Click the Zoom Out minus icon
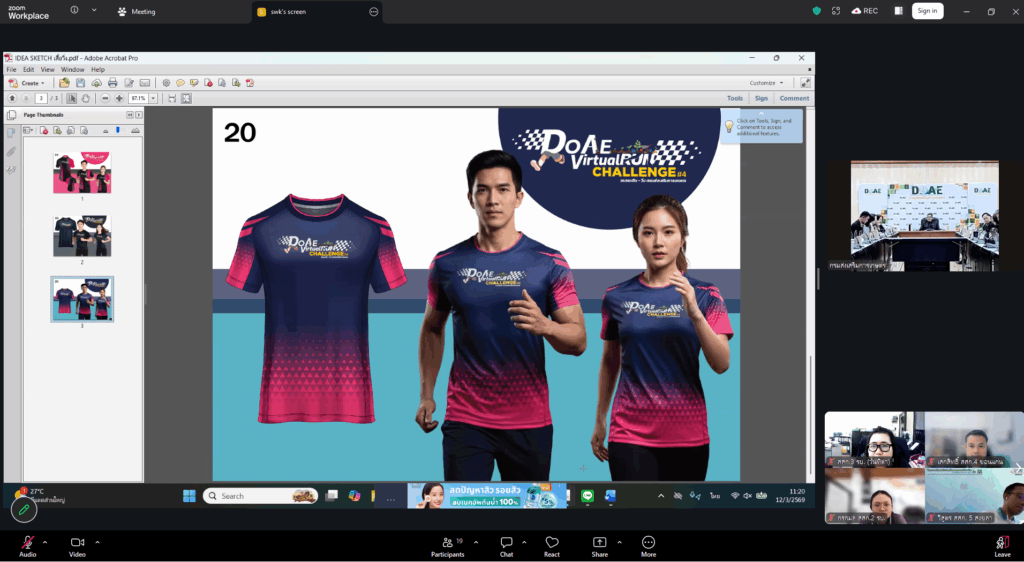This screenshot has height=562, width=1024. point(105,99)
